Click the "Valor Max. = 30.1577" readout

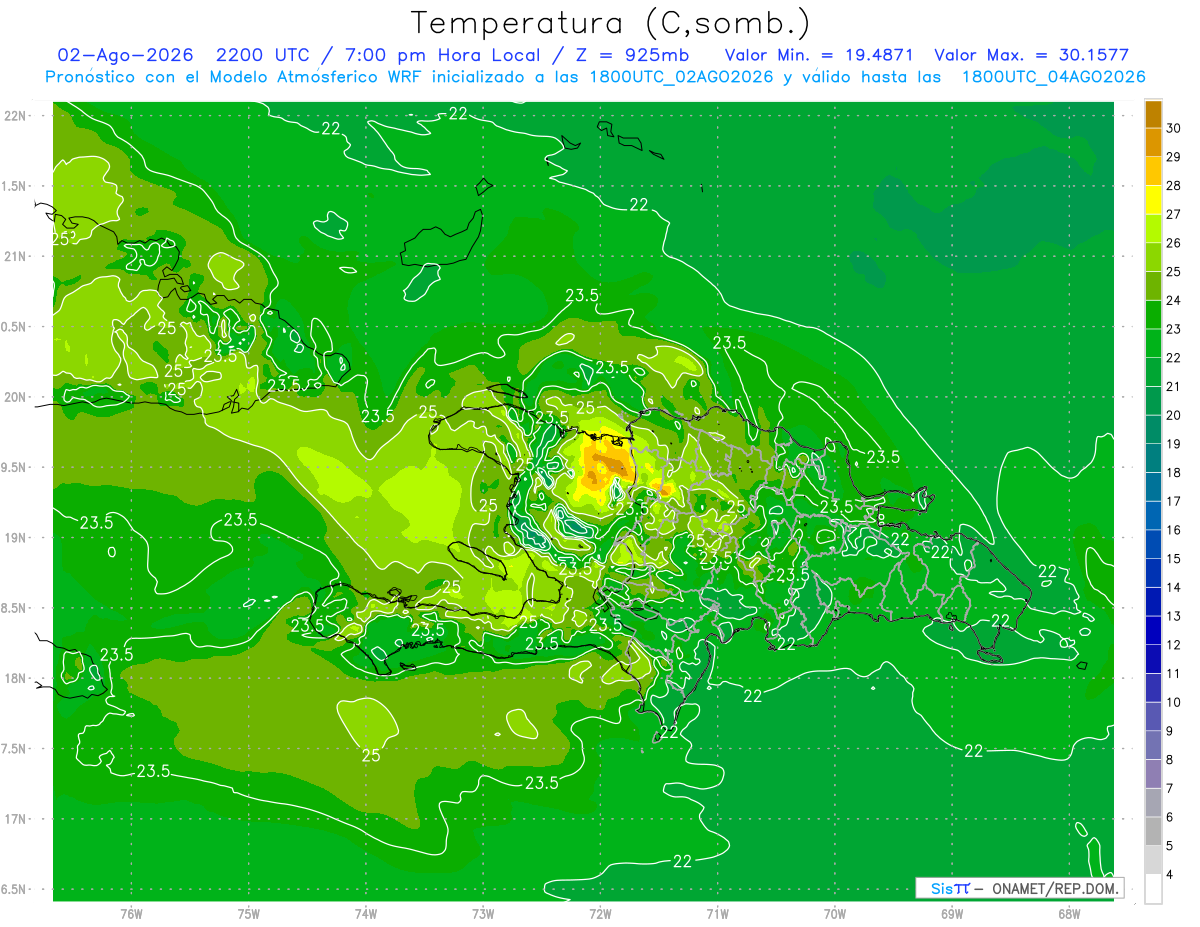point(1031,55)
